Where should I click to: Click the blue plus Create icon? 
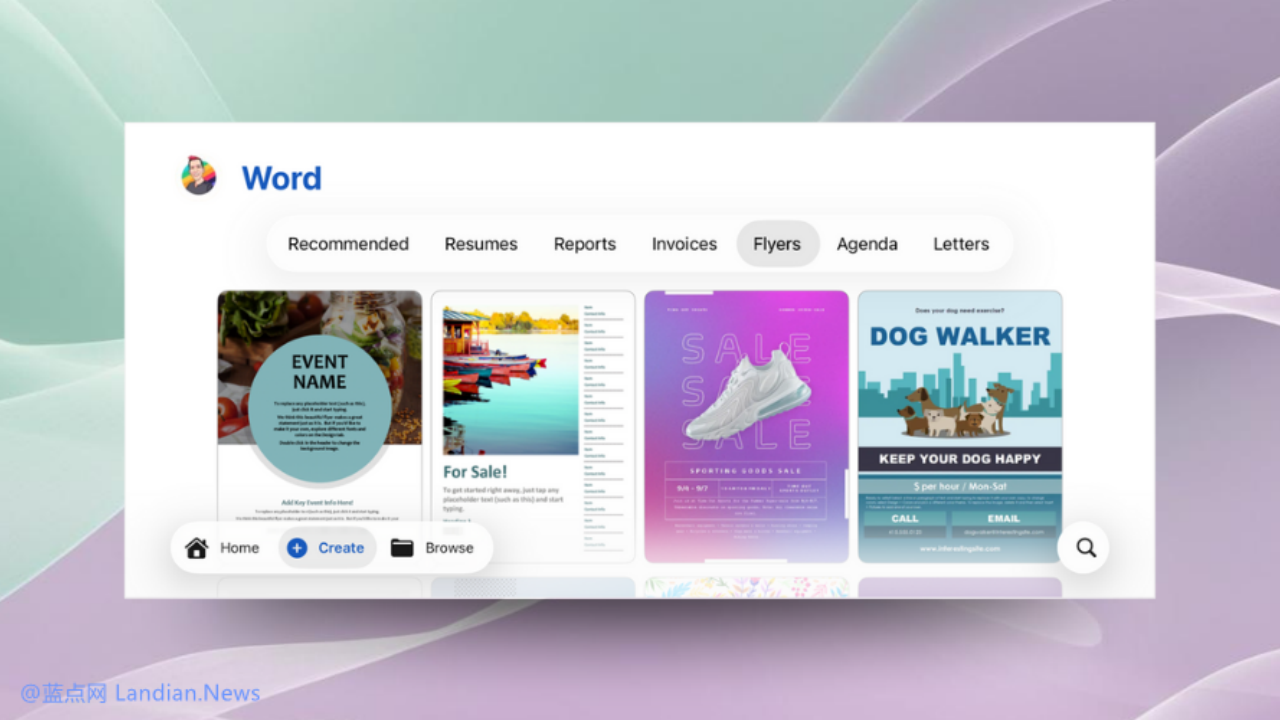point(297,548)
